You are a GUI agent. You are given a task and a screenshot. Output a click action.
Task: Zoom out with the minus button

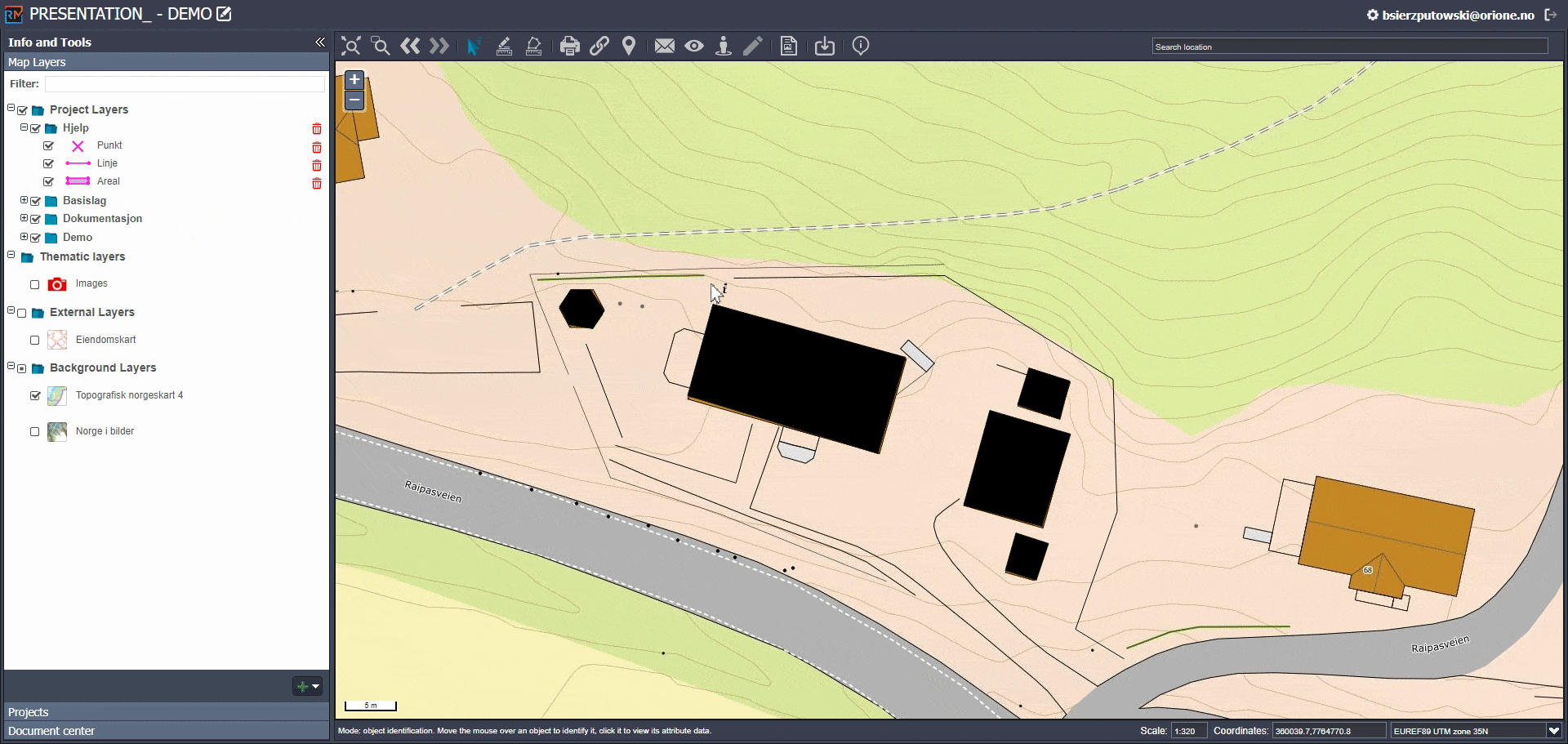[x=354, y=100]
